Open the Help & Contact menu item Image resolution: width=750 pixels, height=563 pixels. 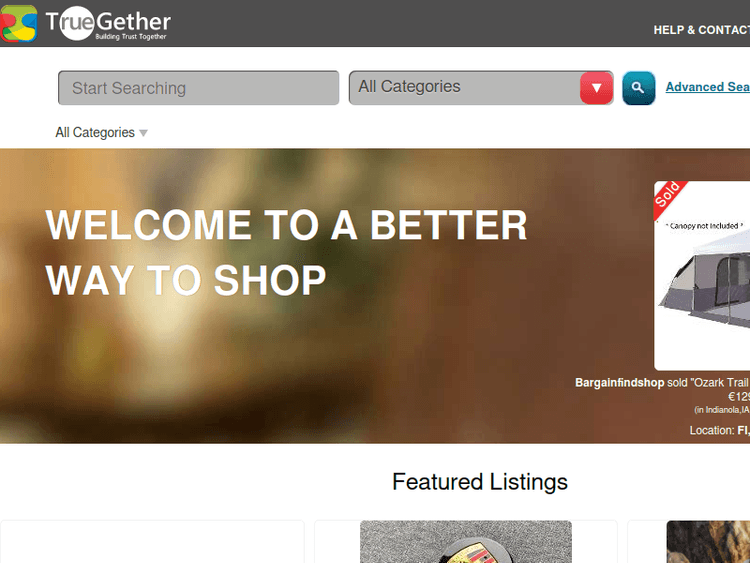pos(701,30)
